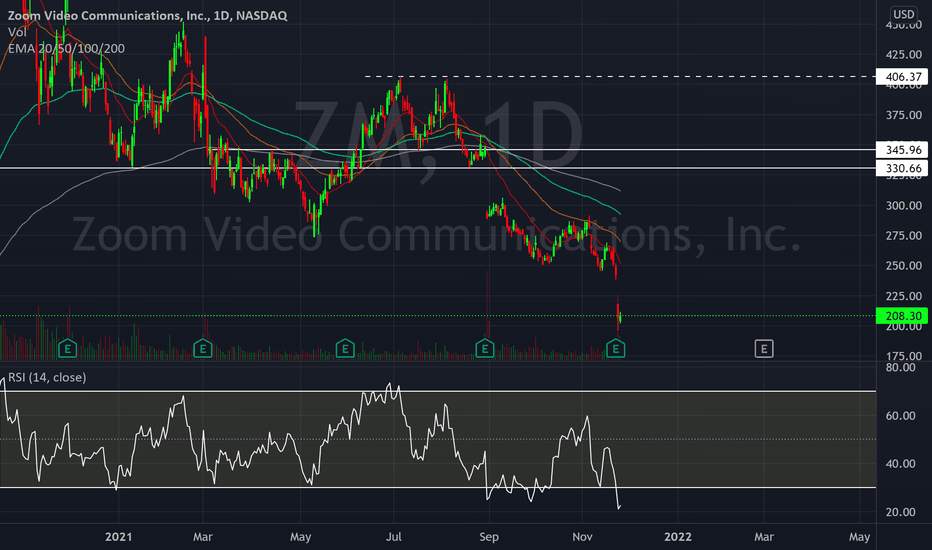This screenshot has width=932, height=550.
Task: Click the green 208.30 current price label
Action: click(902, 316)
